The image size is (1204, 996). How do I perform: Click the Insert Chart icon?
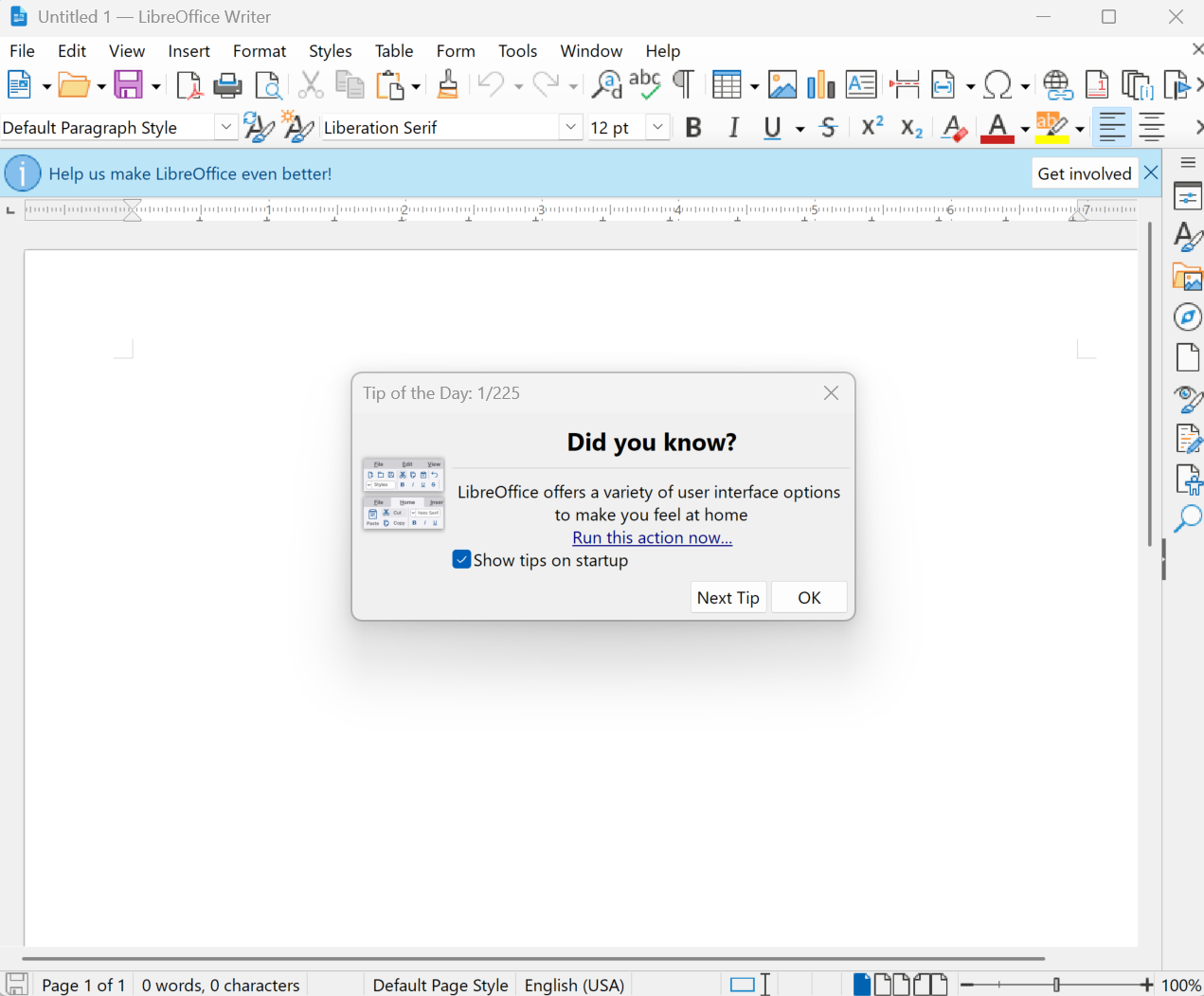[820, 85]
